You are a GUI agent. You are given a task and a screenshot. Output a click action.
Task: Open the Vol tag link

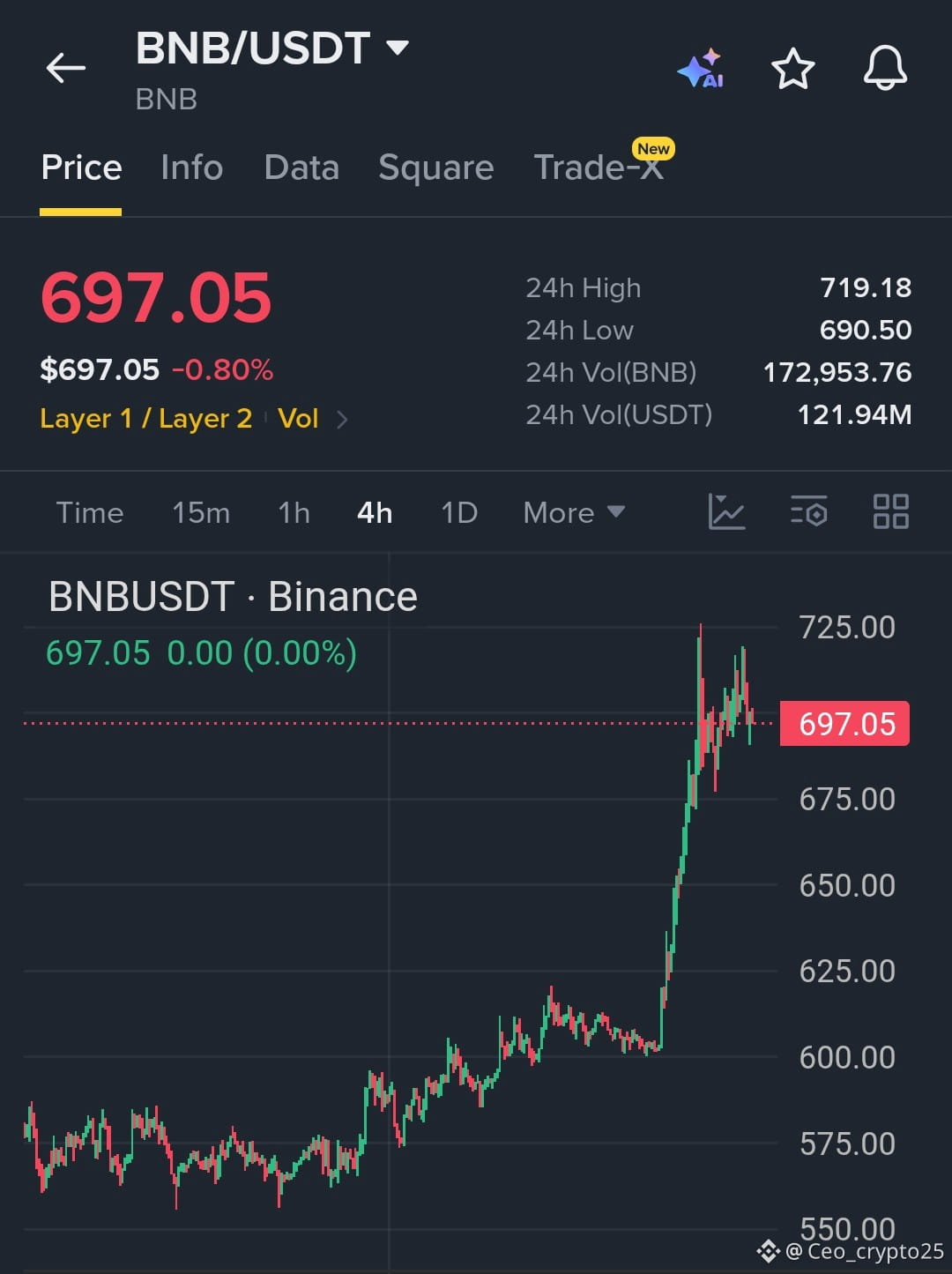[x=298, y=418]
